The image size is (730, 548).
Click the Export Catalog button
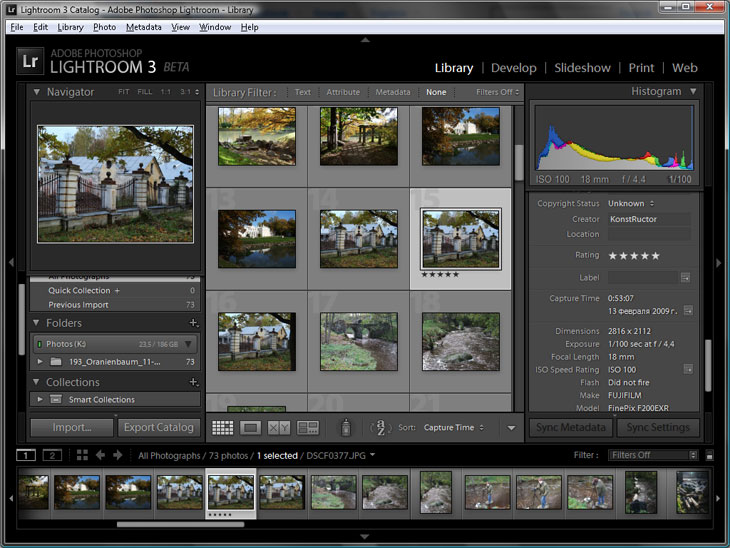coord(159,427)
